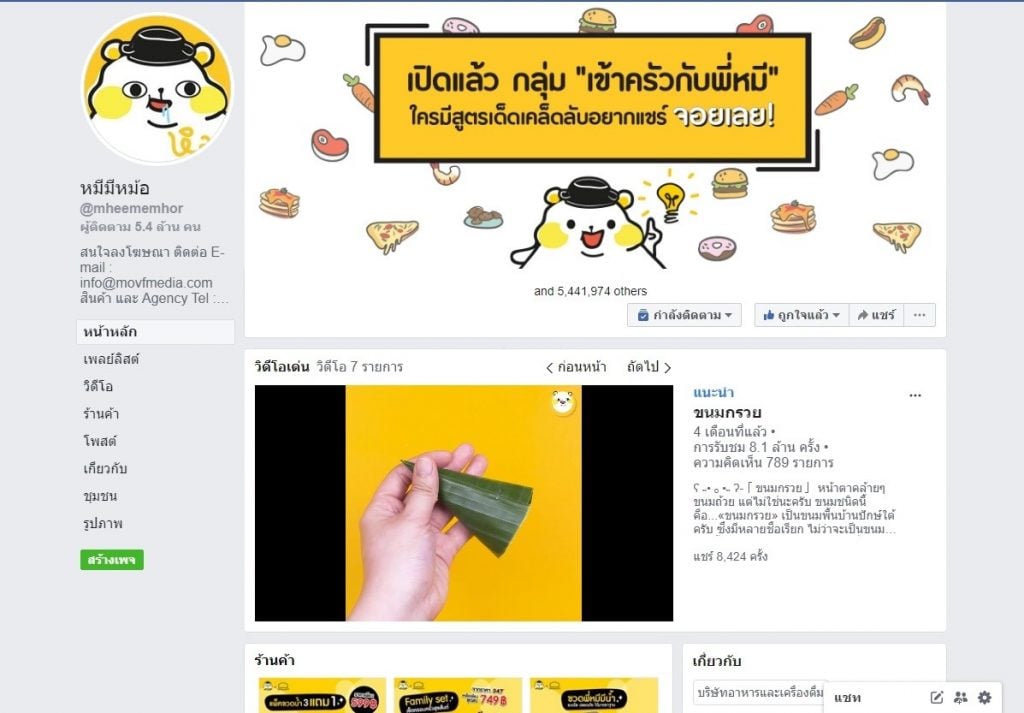Viewport: 1024px width, 713px height.
Task: Click the bear logo in video corner
Action: (562, 402)
